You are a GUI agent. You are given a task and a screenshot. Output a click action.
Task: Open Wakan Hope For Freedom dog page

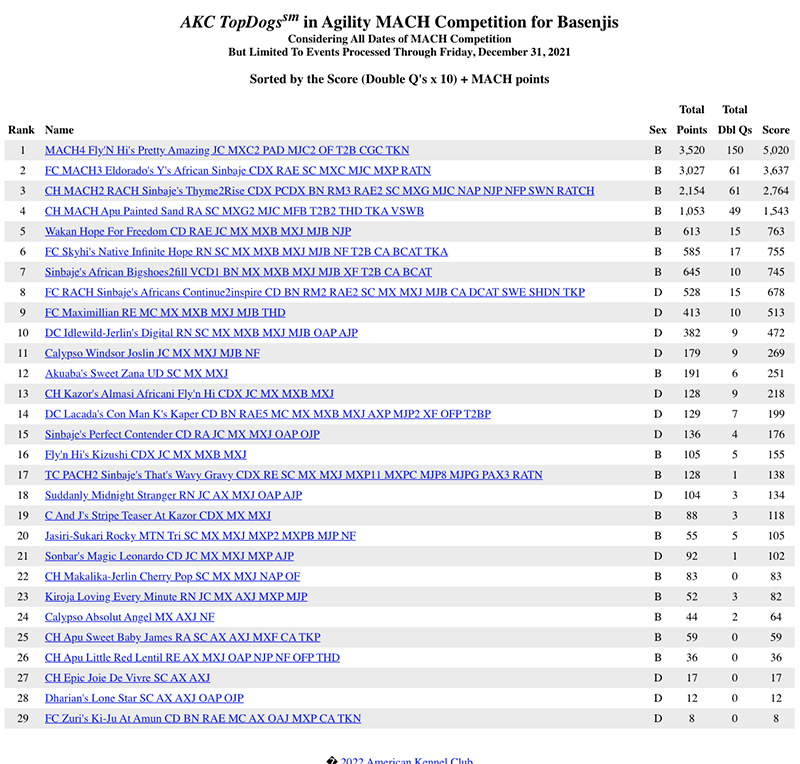[198, 231]
